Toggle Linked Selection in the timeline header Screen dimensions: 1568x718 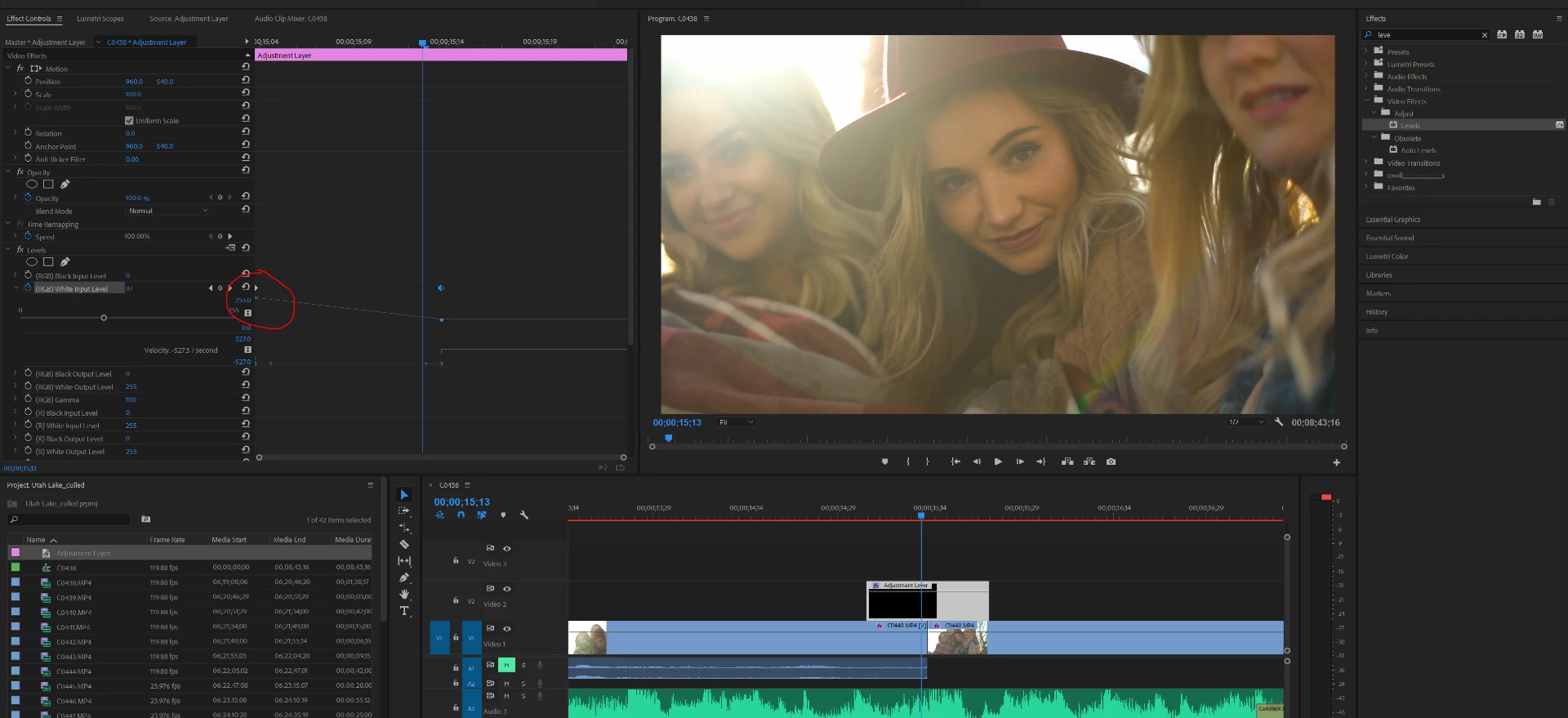click(x=482, y=515)
